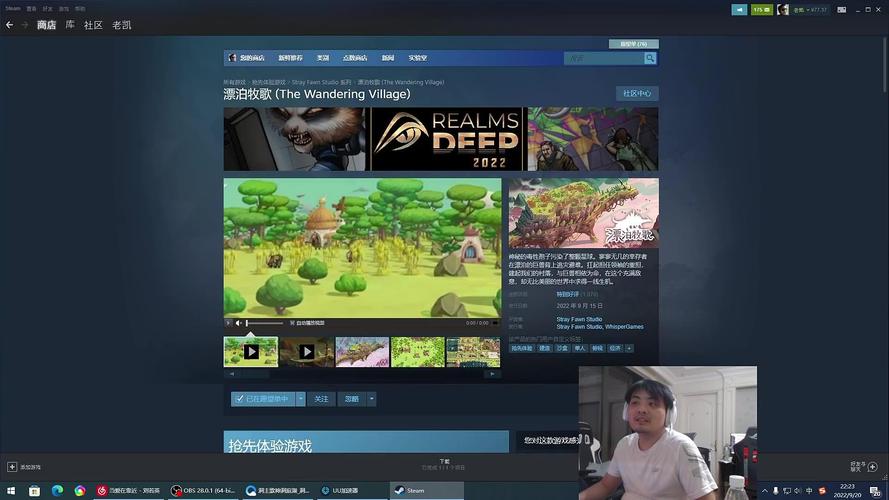Open the 帮助 menu

point(81,9)
